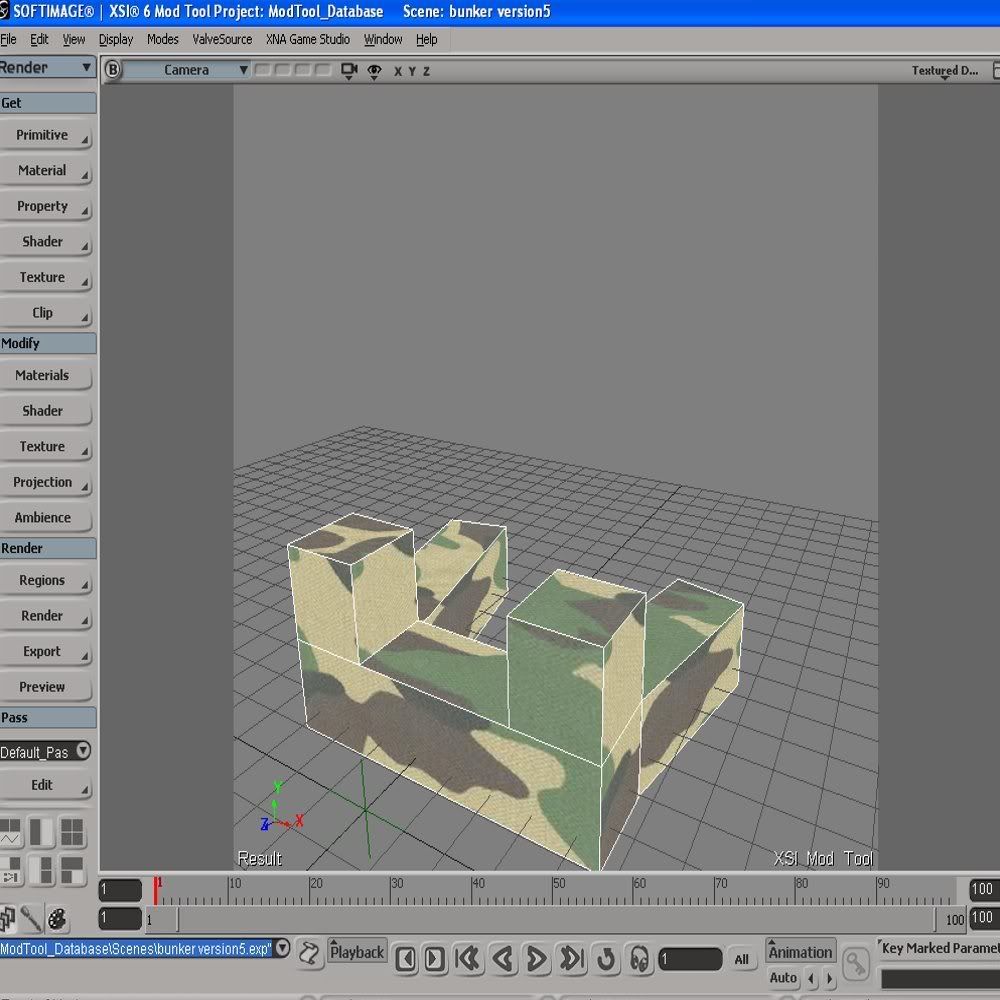Open the Playback menu

tap(357, 952)
